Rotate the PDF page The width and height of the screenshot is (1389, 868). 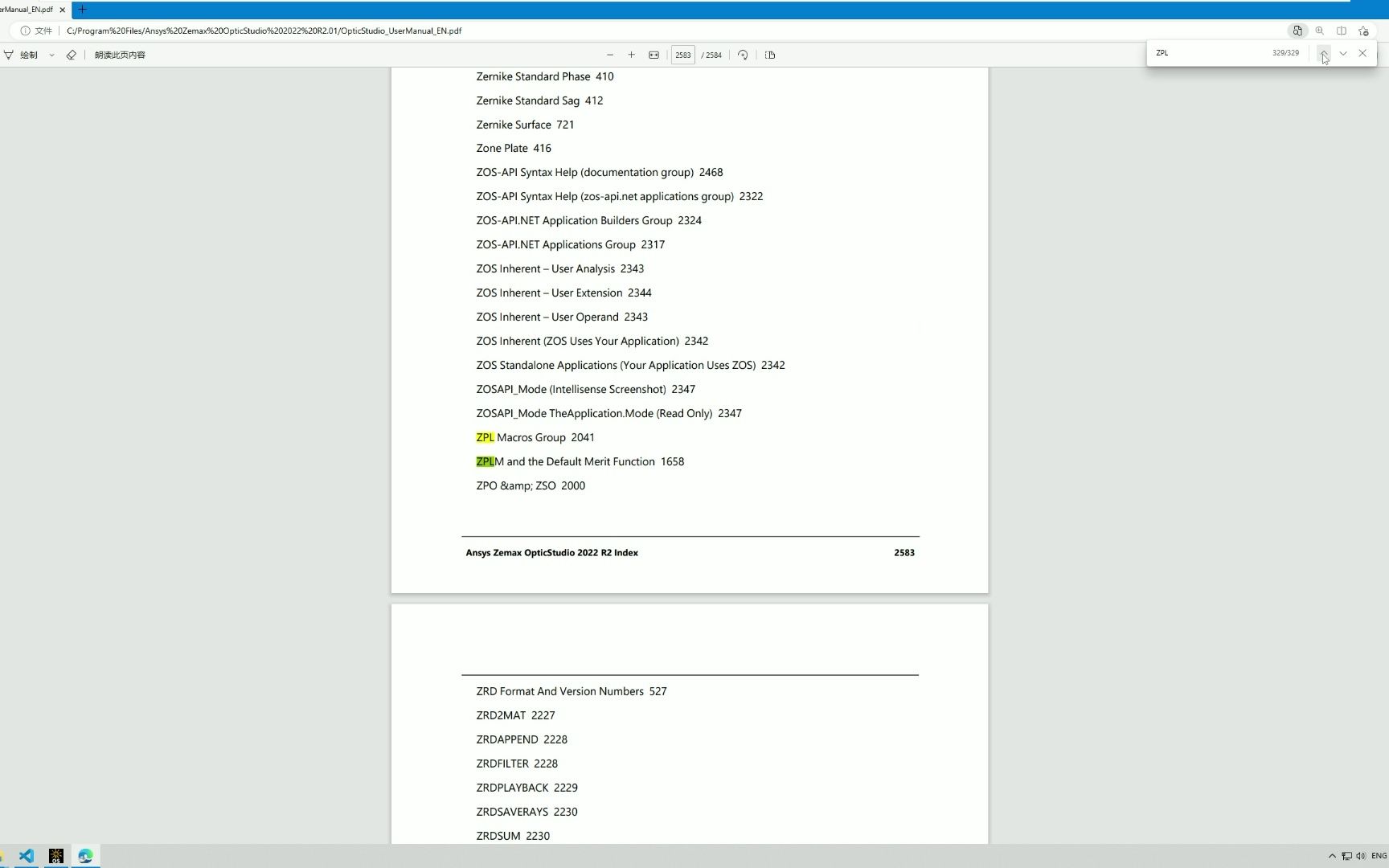click(x=743, y=55)
